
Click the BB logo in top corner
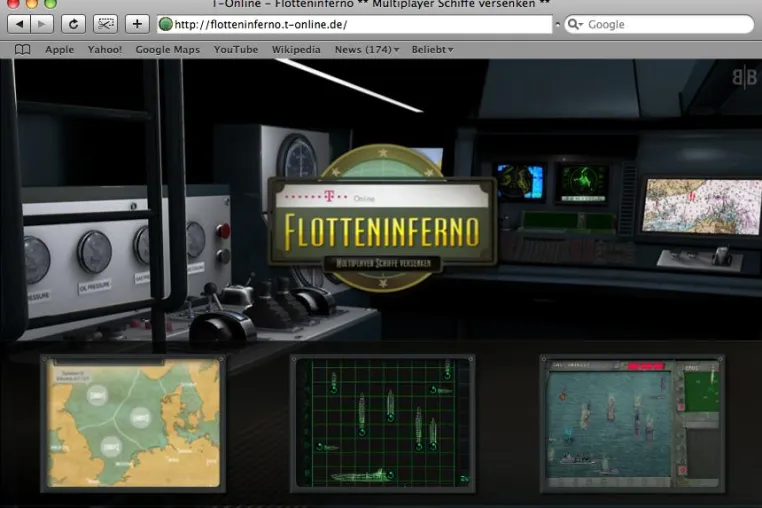pos(745,77)
